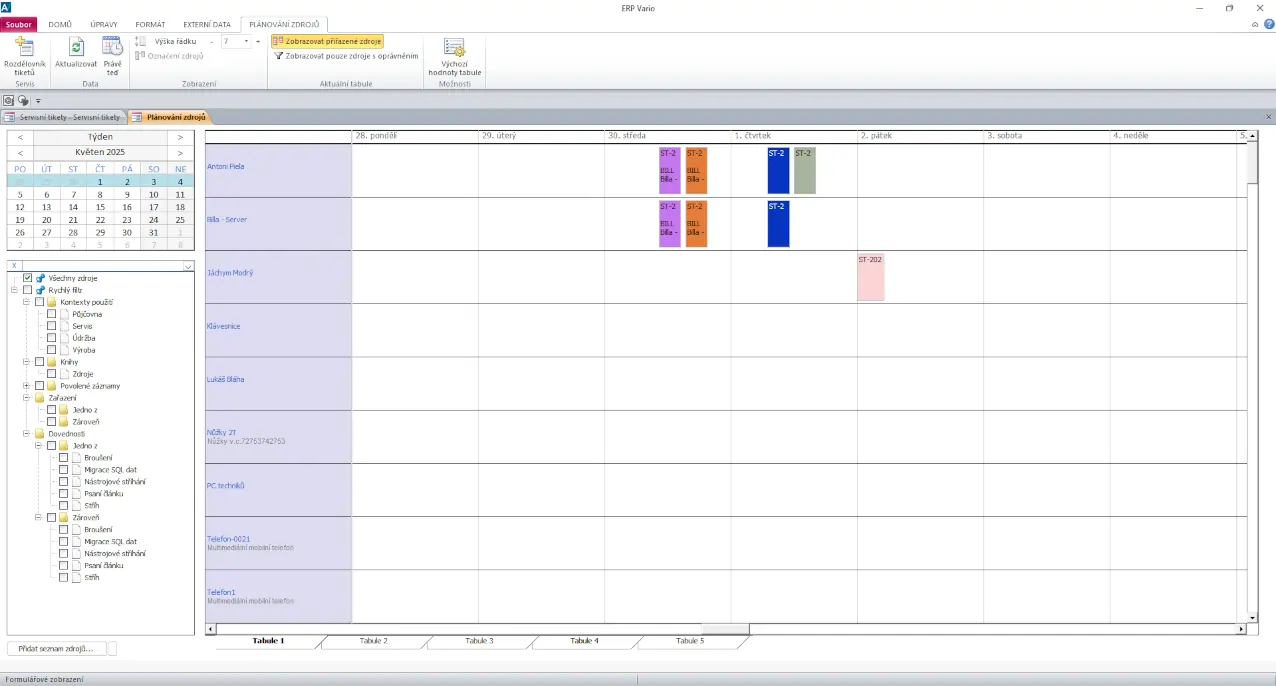Click Přidat seznam zdrojů button

click(56, 649)
